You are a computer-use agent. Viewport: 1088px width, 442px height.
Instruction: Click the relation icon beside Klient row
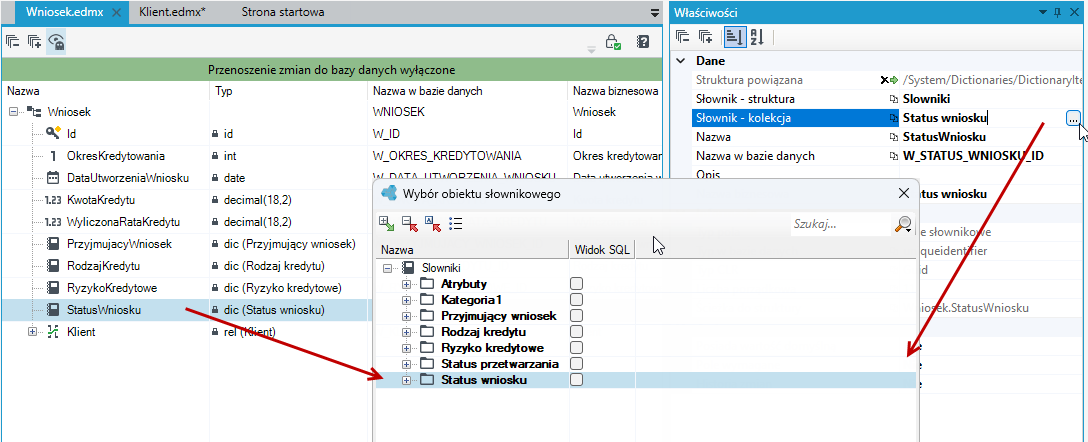pyautogui.click(x=53, y=332)
